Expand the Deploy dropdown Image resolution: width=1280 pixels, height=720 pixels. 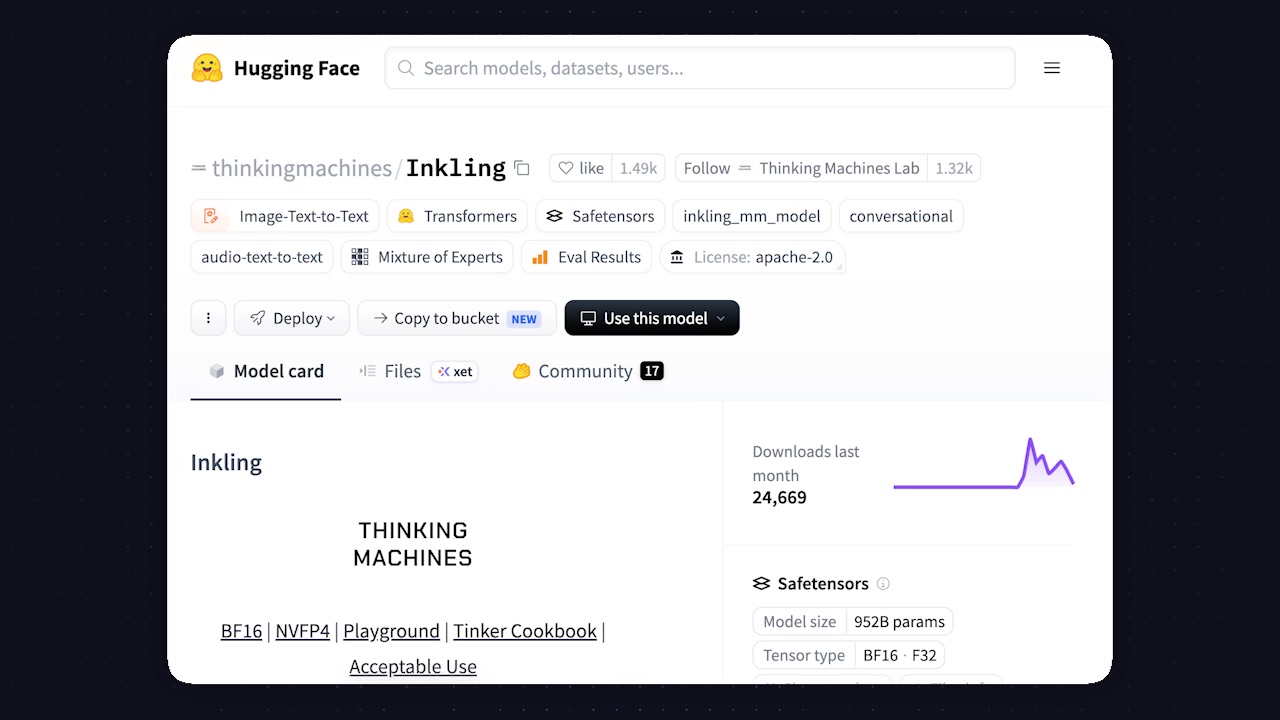[292, 318]
